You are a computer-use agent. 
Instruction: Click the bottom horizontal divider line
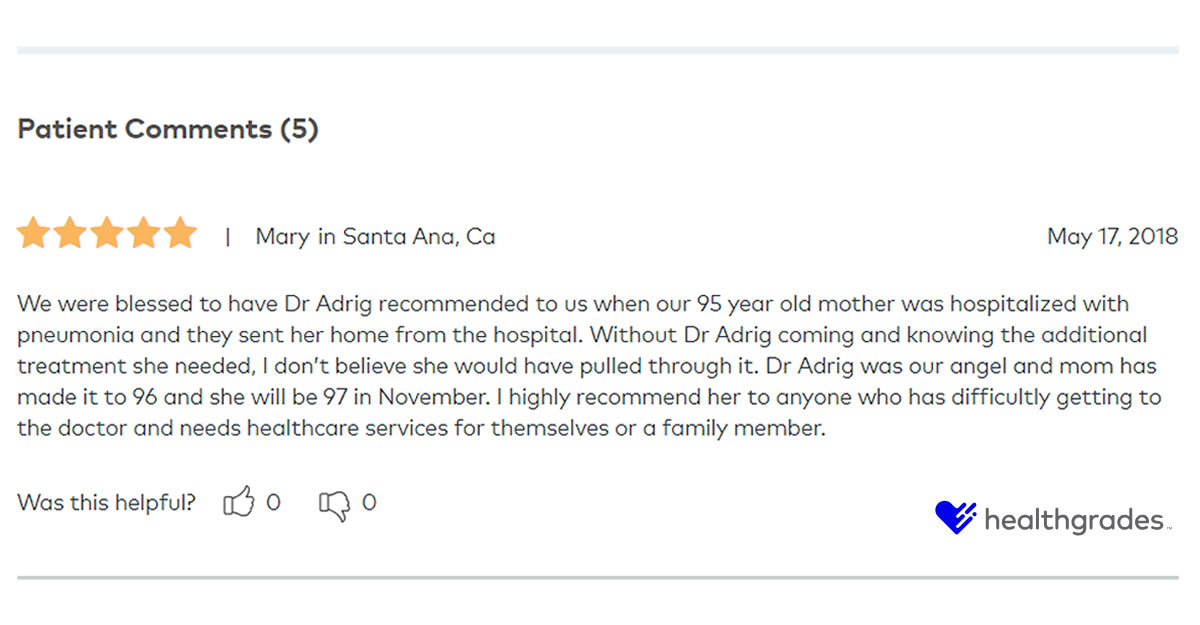(598, 577)
